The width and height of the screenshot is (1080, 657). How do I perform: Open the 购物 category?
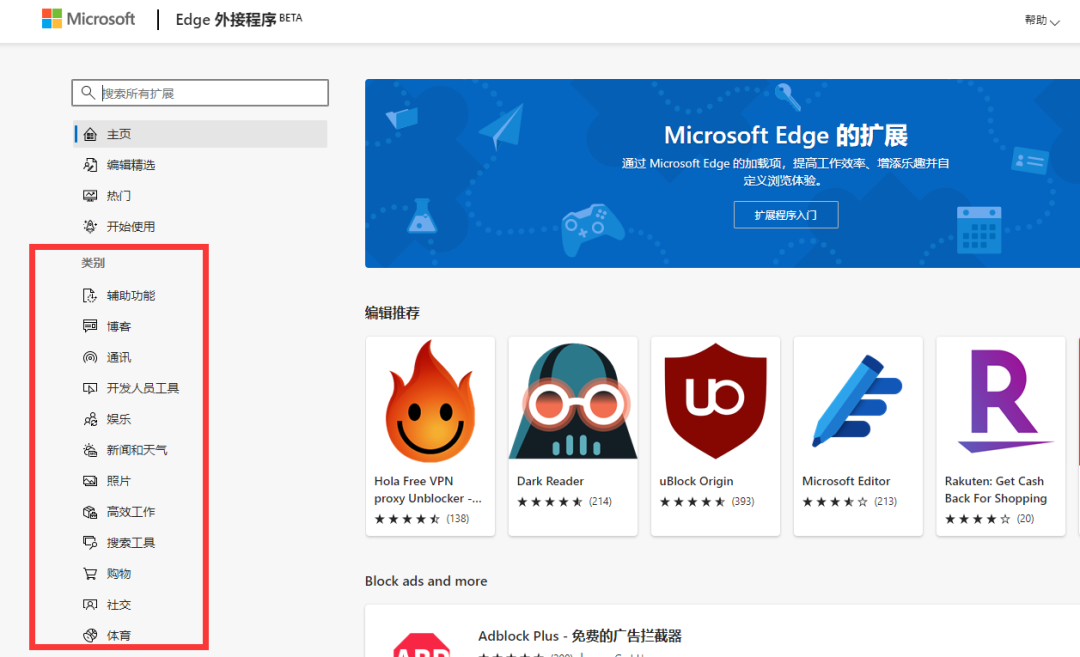pos(118,574)
